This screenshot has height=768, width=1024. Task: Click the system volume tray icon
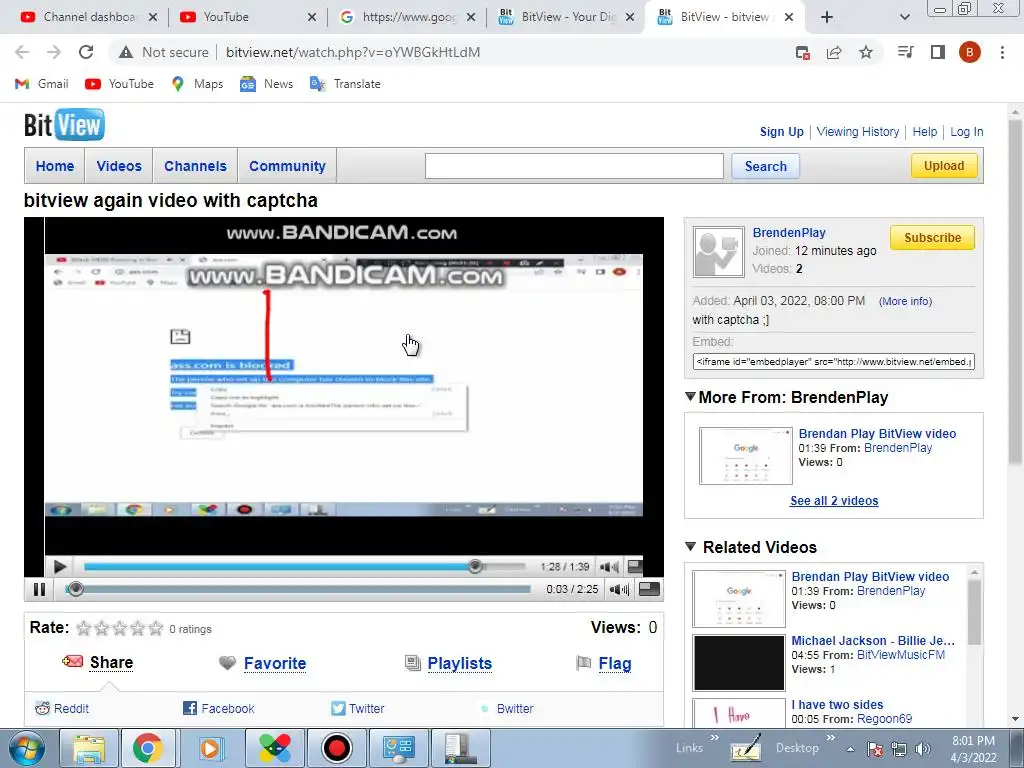tap(923, 749)
